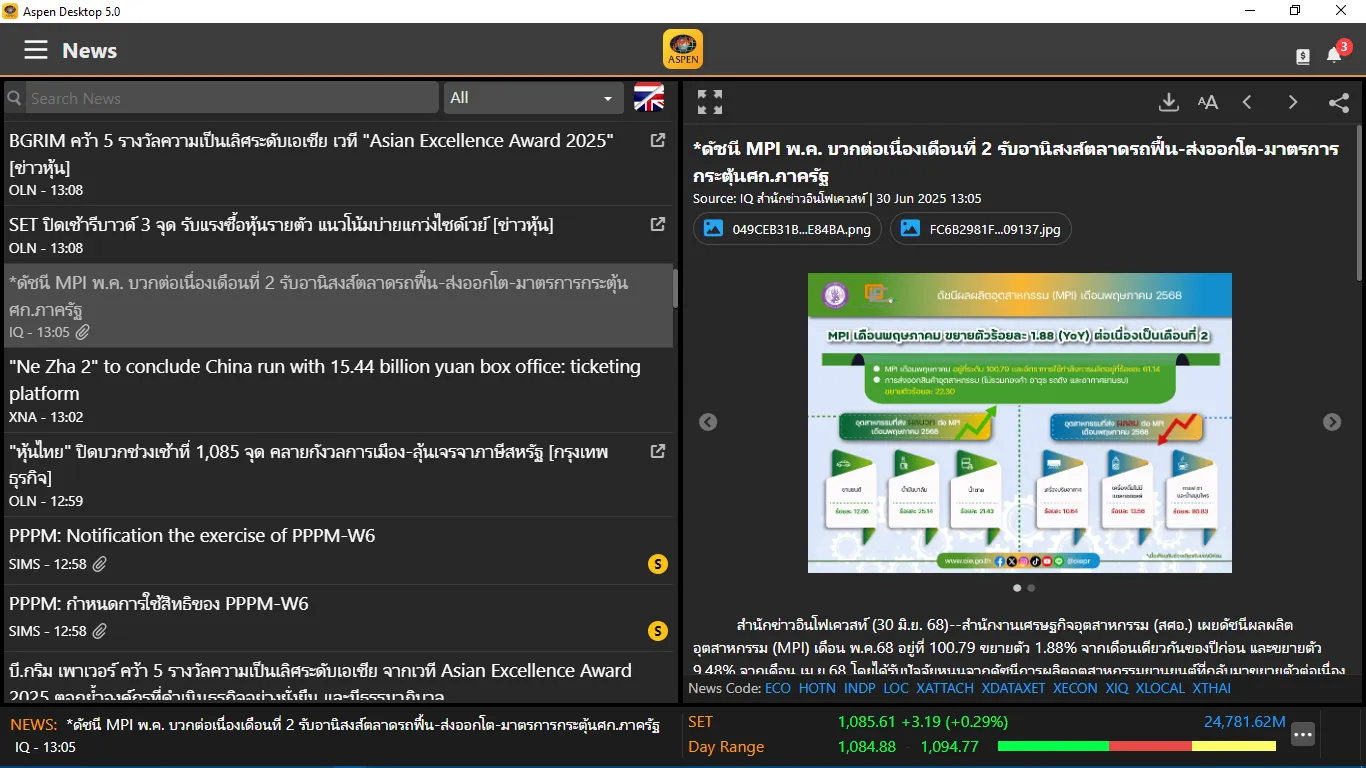
Task: Show next image in carousel
Action: click(x=1332, y=422)
